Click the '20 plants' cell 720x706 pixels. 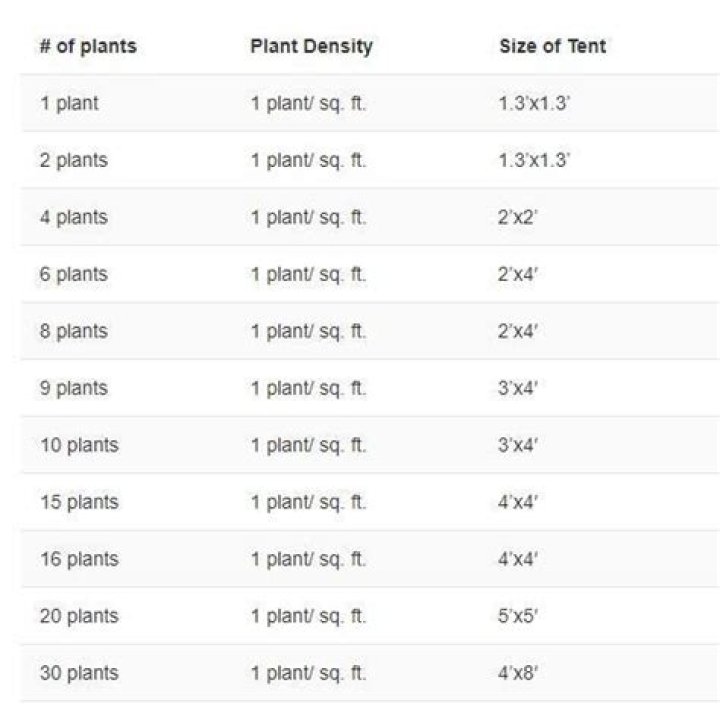tap(79, 616)
